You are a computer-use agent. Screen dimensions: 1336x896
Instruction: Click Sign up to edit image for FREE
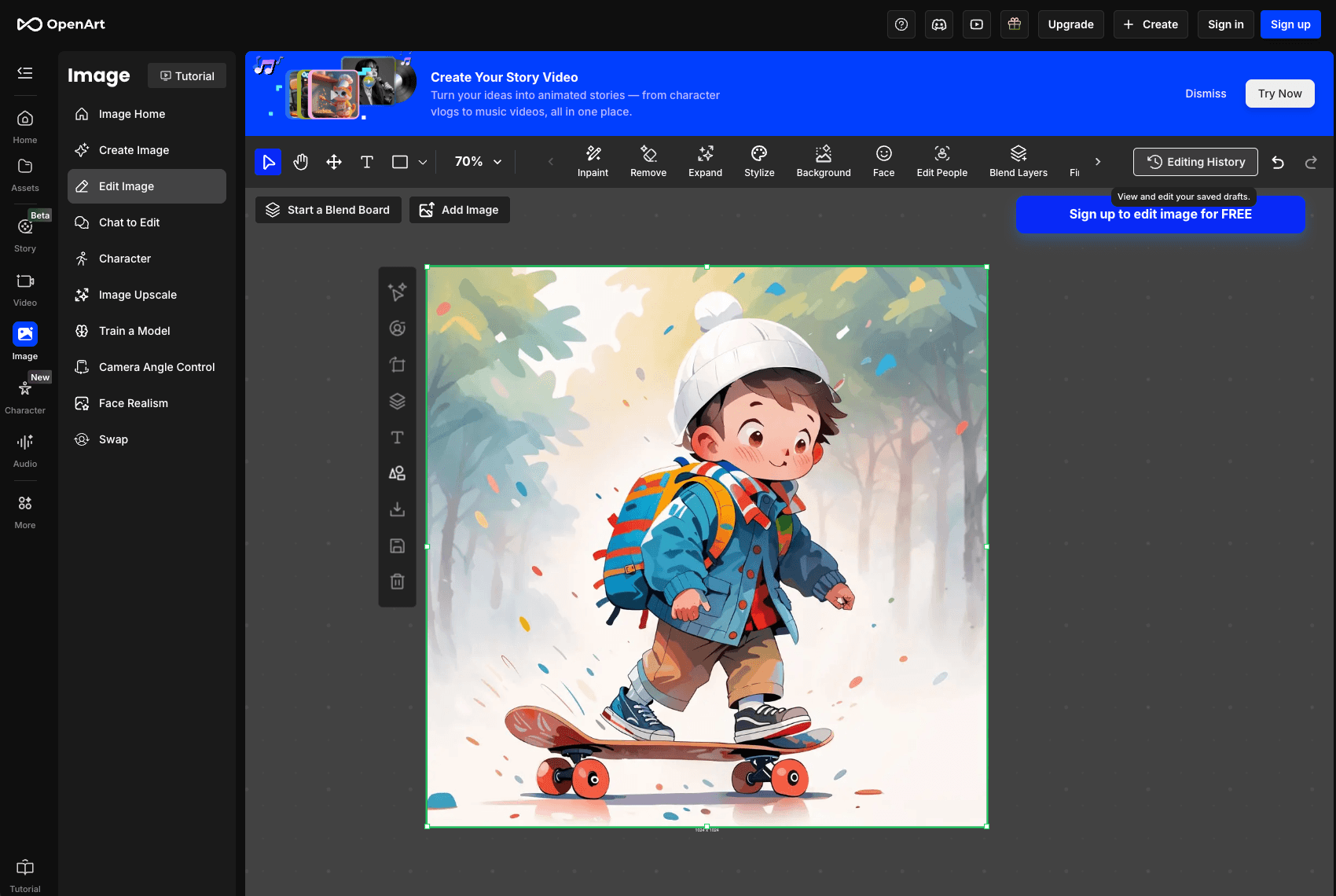(x=1161, y=214)
